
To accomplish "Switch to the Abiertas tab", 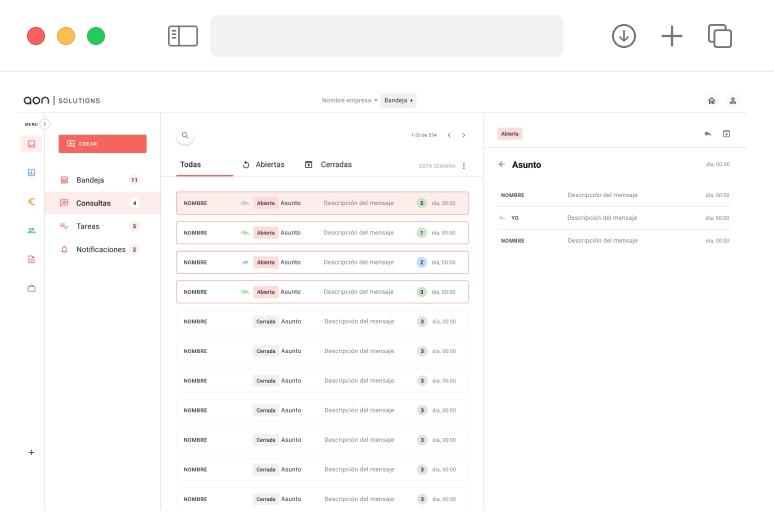I will (263, 164).
